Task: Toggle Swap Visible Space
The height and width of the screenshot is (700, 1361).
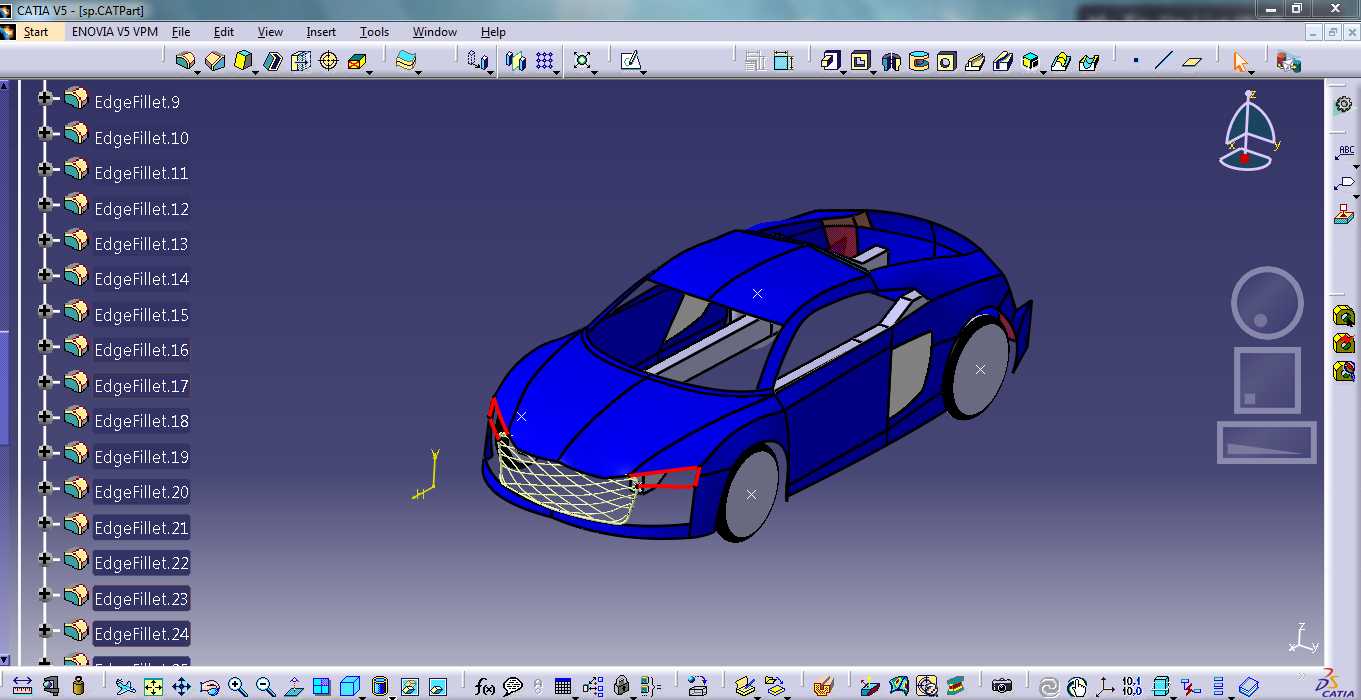Action: [x=437, y=686]
